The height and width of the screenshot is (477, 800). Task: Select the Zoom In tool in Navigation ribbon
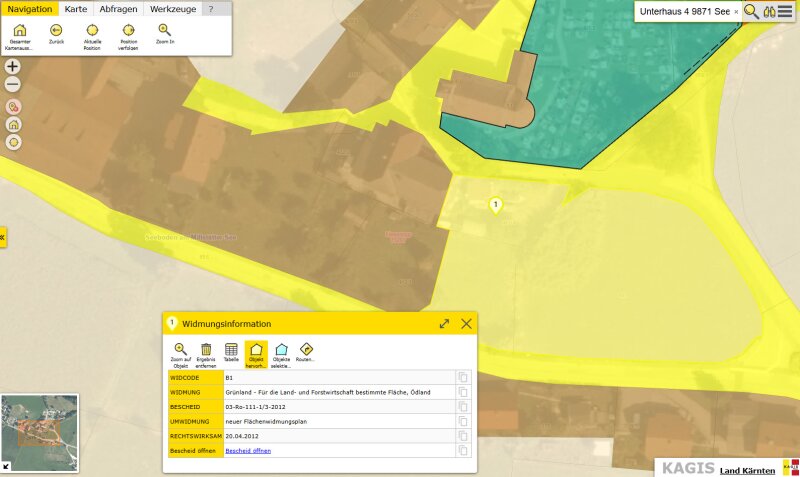(165, 31)
